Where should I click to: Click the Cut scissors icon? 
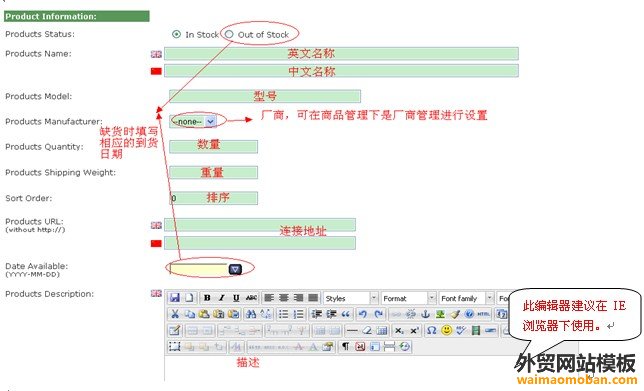[175, 314]
